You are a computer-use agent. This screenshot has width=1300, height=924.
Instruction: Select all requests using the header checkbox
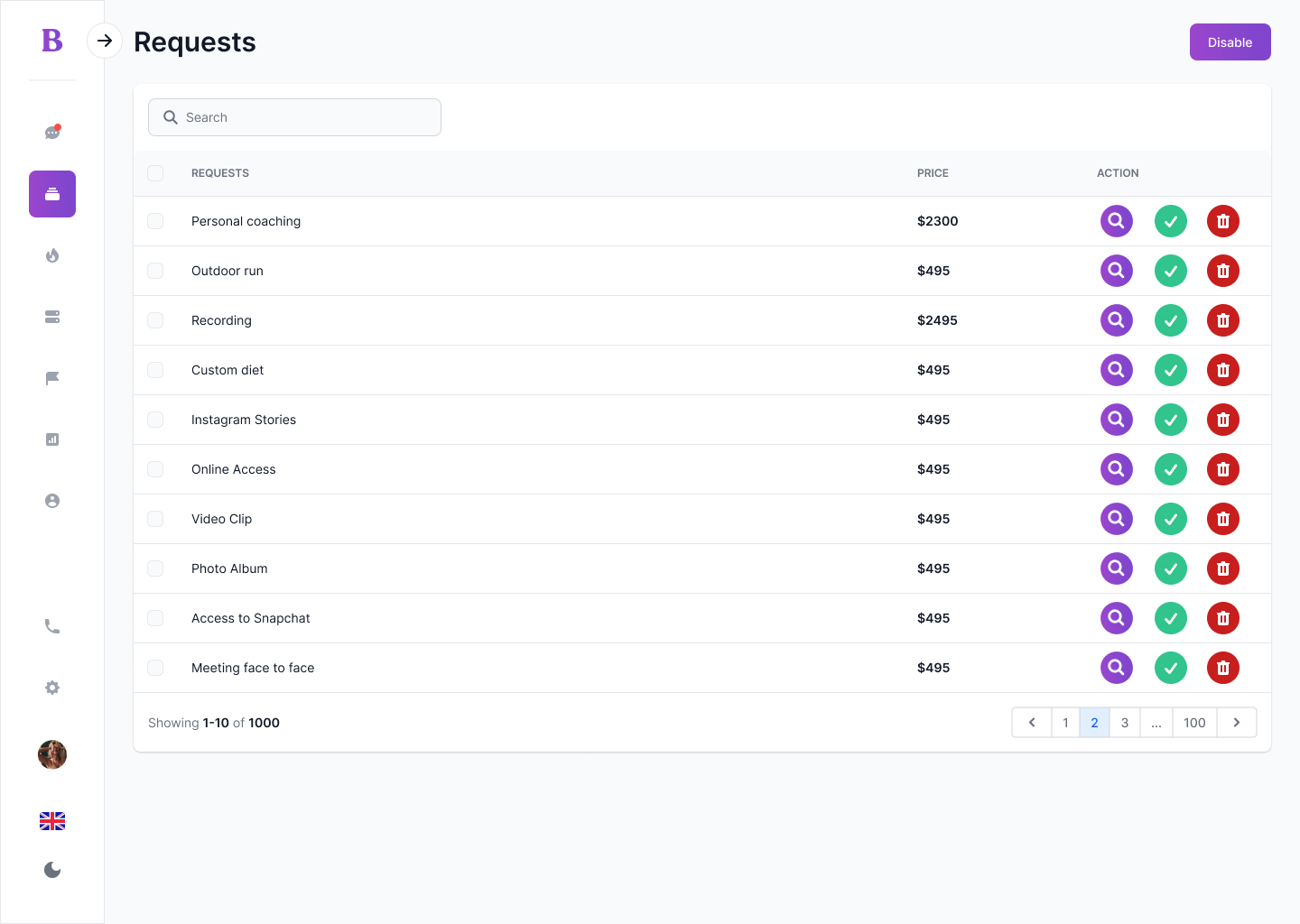155,172
